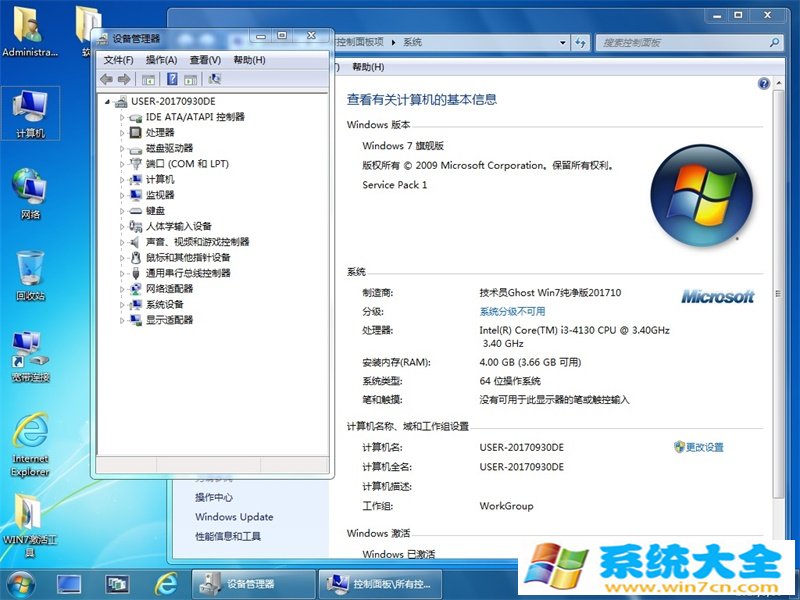Screen dimensions: 800x600
Task: Click the back arrow in Device Manager toolbar
Action: coord(107,78)
